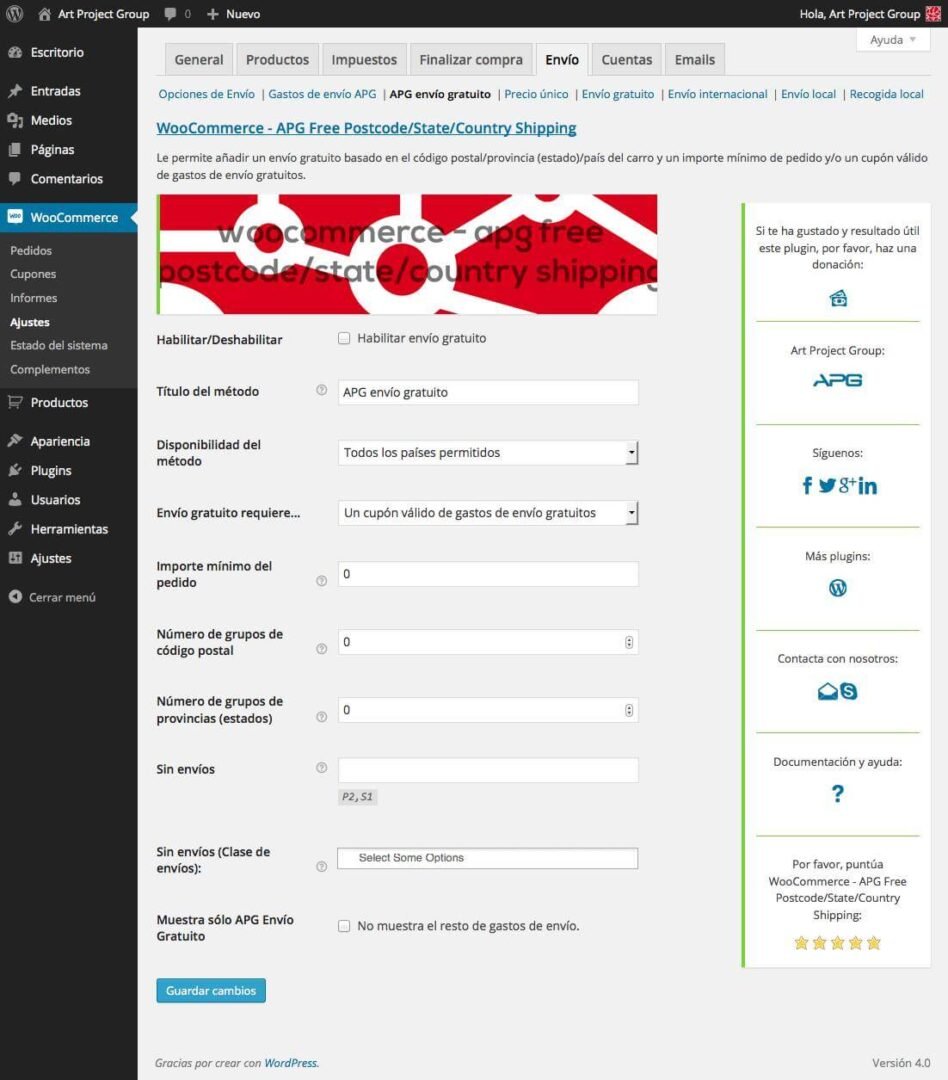
Task: Open the Twitter follow icon
Action: tap(827, 486)
